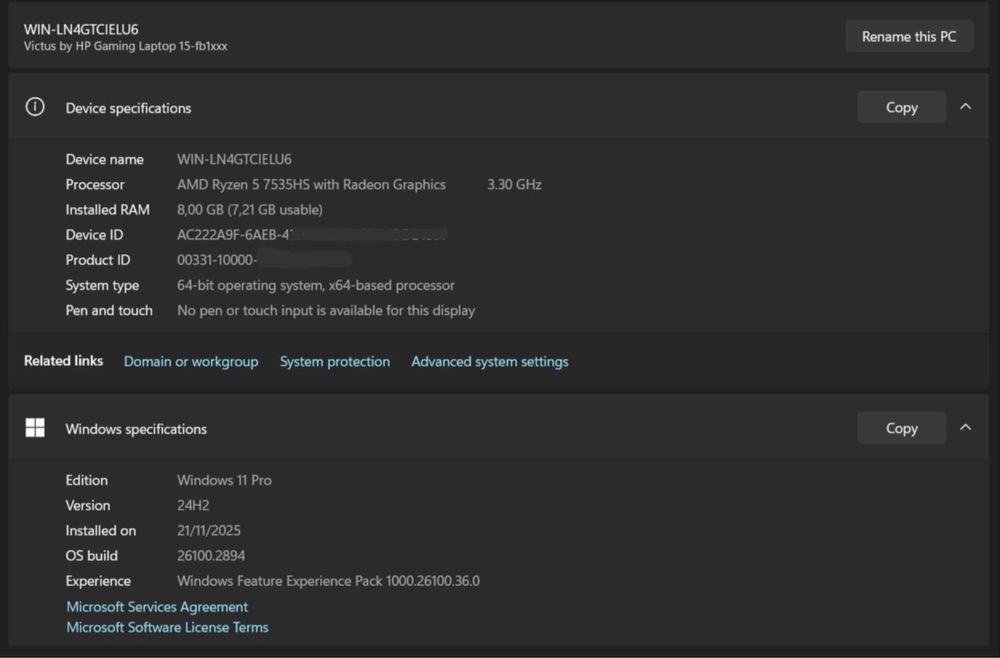Open Microsoft Software License Terms link
1000x658 pixels.
click(167, 627)
